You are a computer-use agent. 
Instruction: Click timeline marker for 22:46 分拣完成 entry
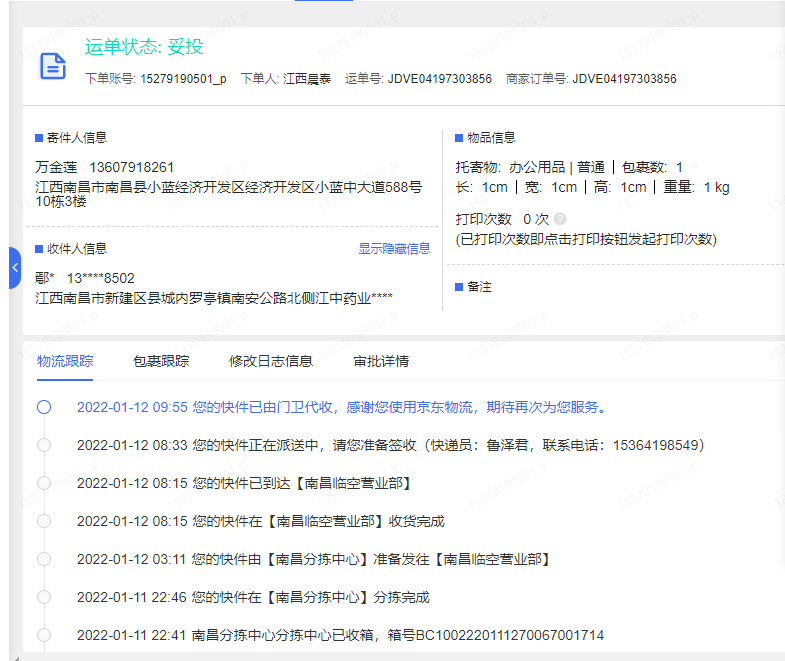[44, 597]
